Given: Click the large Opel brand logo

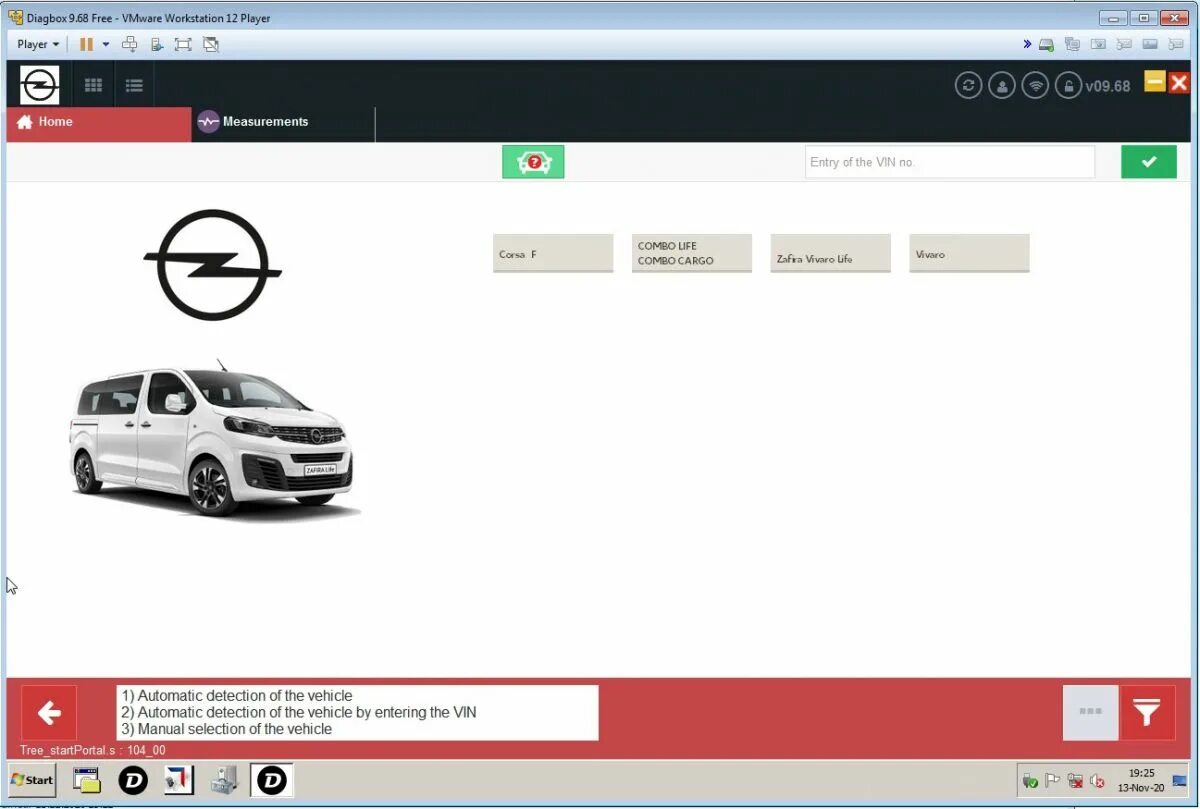Looking at the screenshot, I should (x=212, y=265).
